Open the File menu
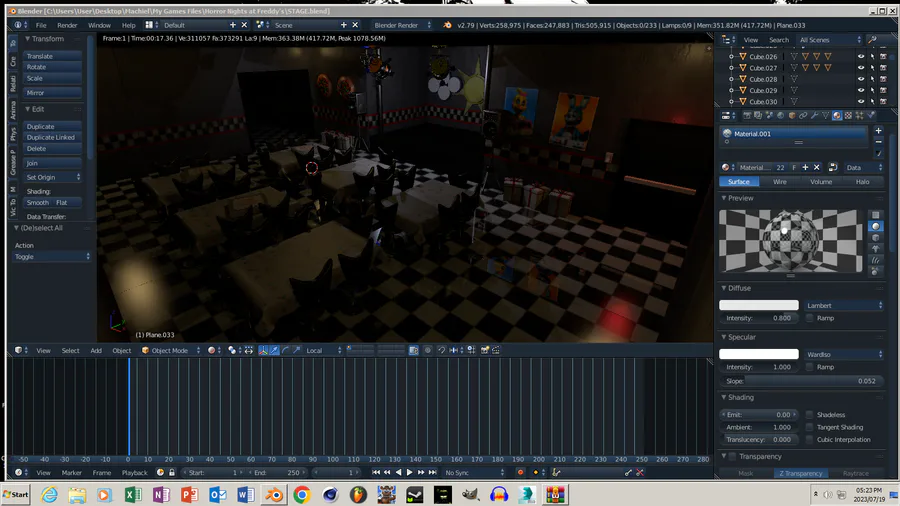This screenshot has height=506, width=900. coord(41,25)
